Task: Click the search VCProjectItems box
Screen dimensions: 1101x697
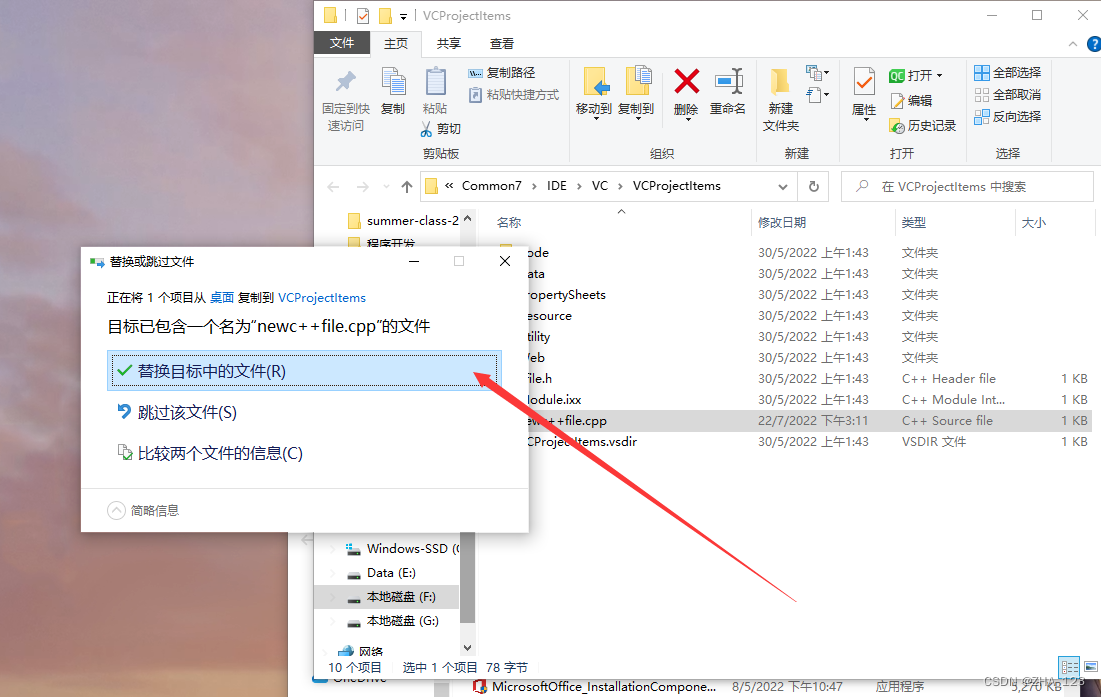Action: pos(968,187)
